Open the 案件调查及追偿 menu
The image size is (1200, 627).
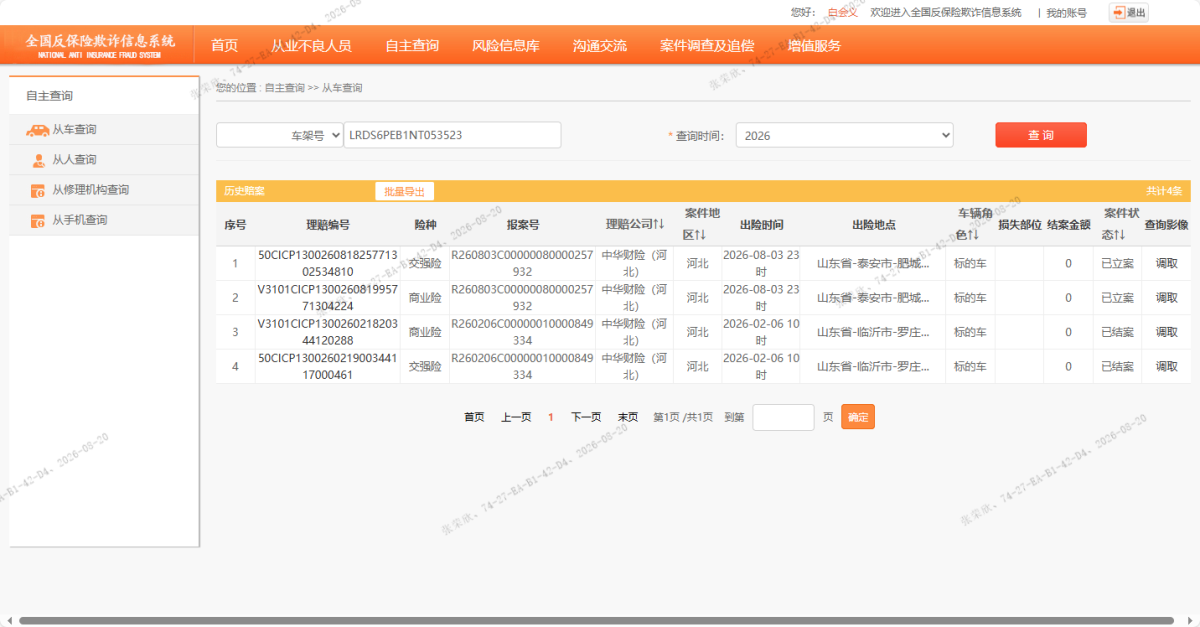point(707,45)
